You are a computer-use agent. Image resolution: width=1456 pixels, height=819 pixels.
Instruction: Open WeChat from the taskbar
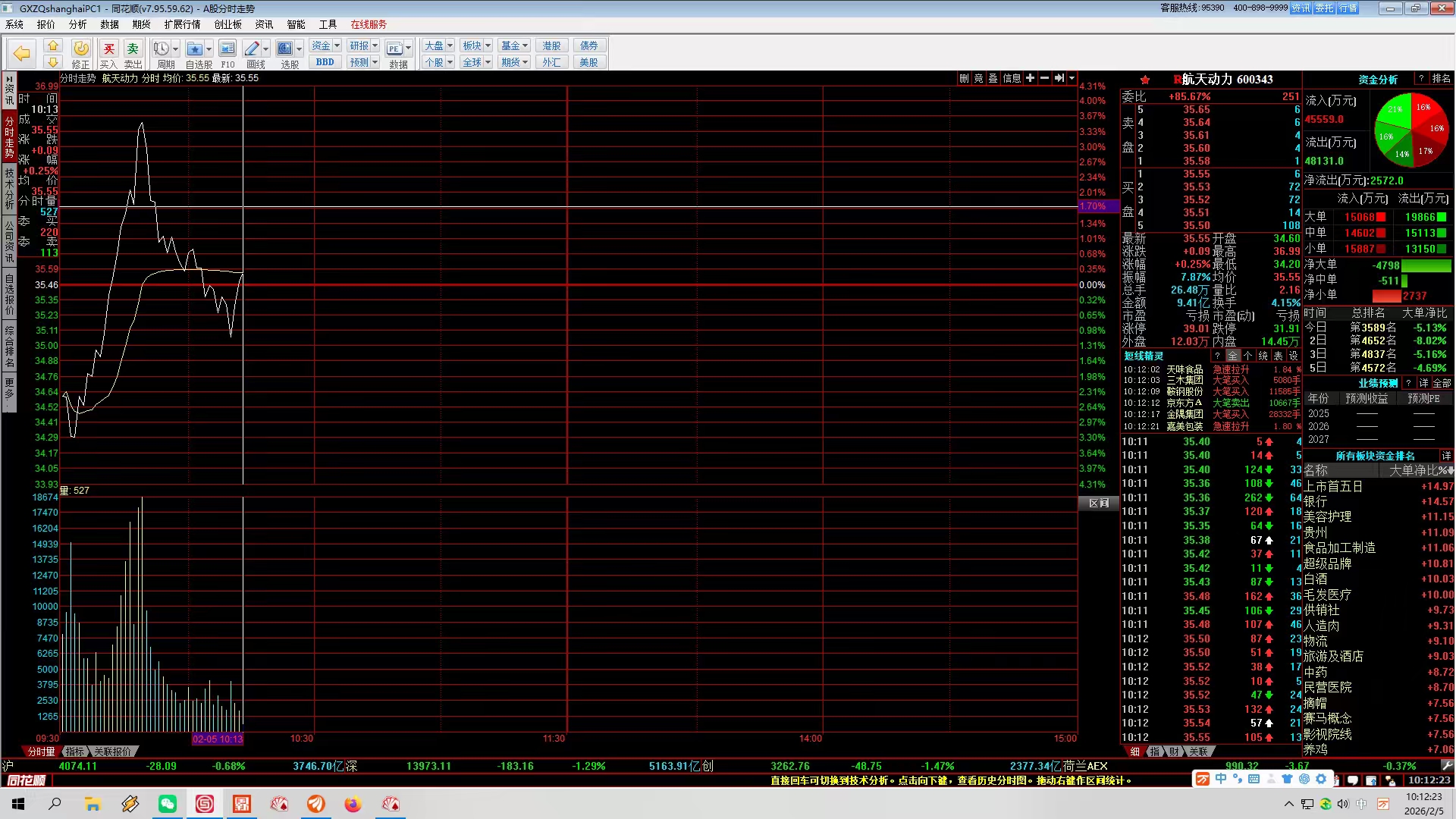coord(168,804)
